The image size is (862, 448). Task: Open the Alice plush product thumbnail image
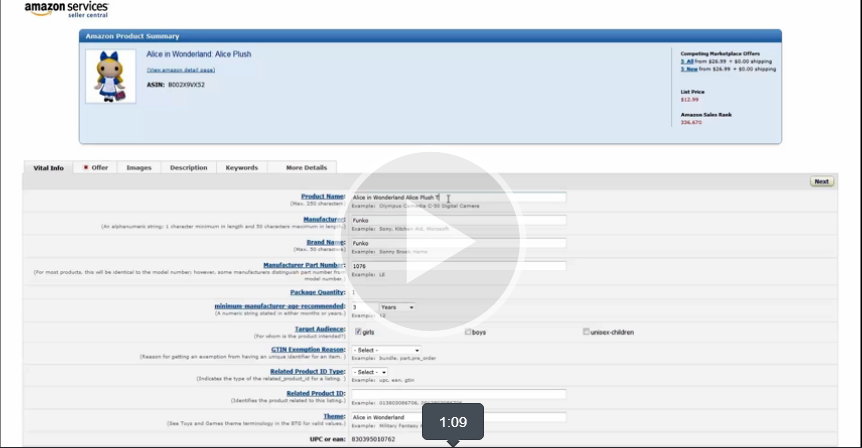110,76
